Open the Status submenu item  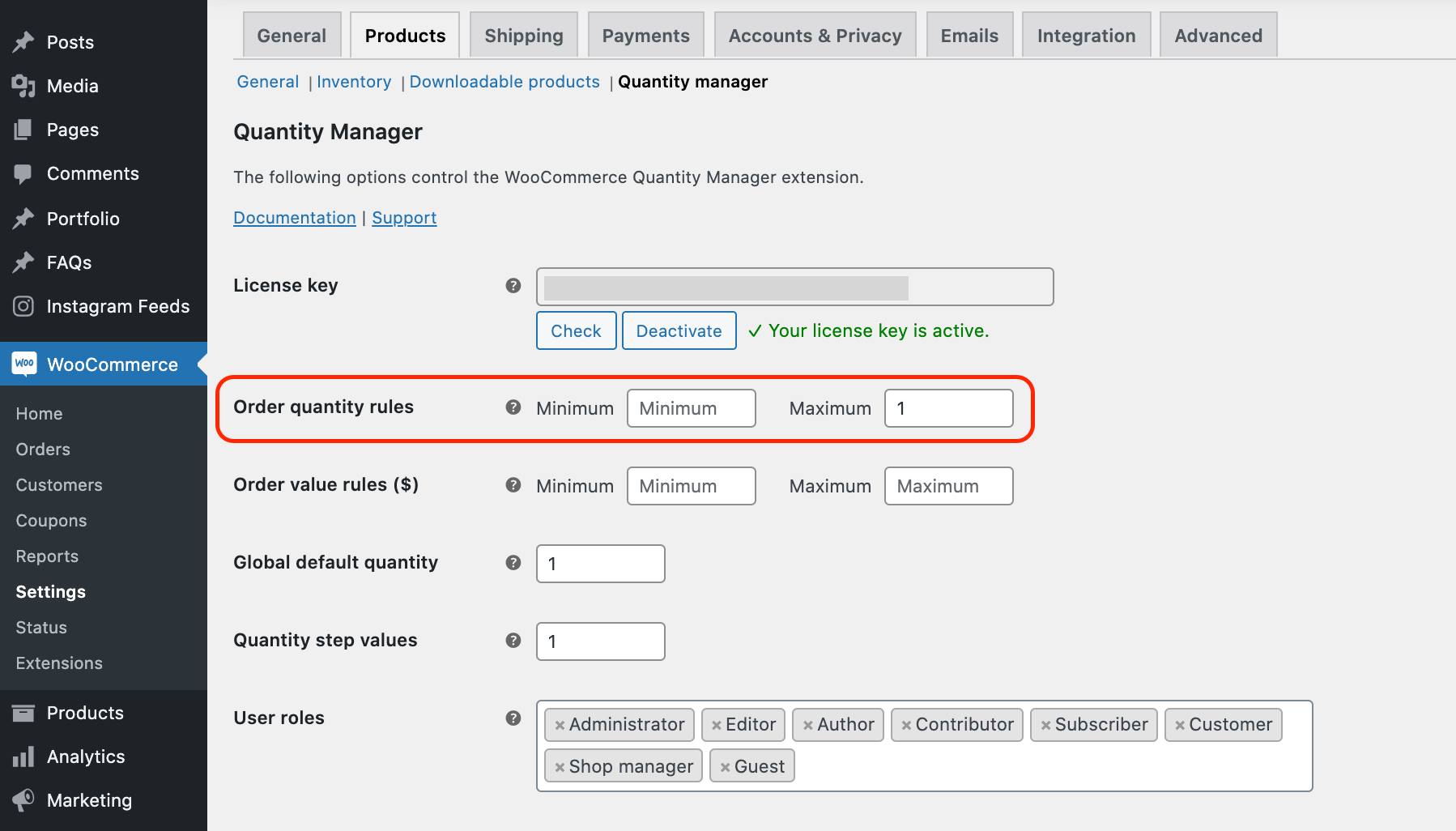point(41,628)
